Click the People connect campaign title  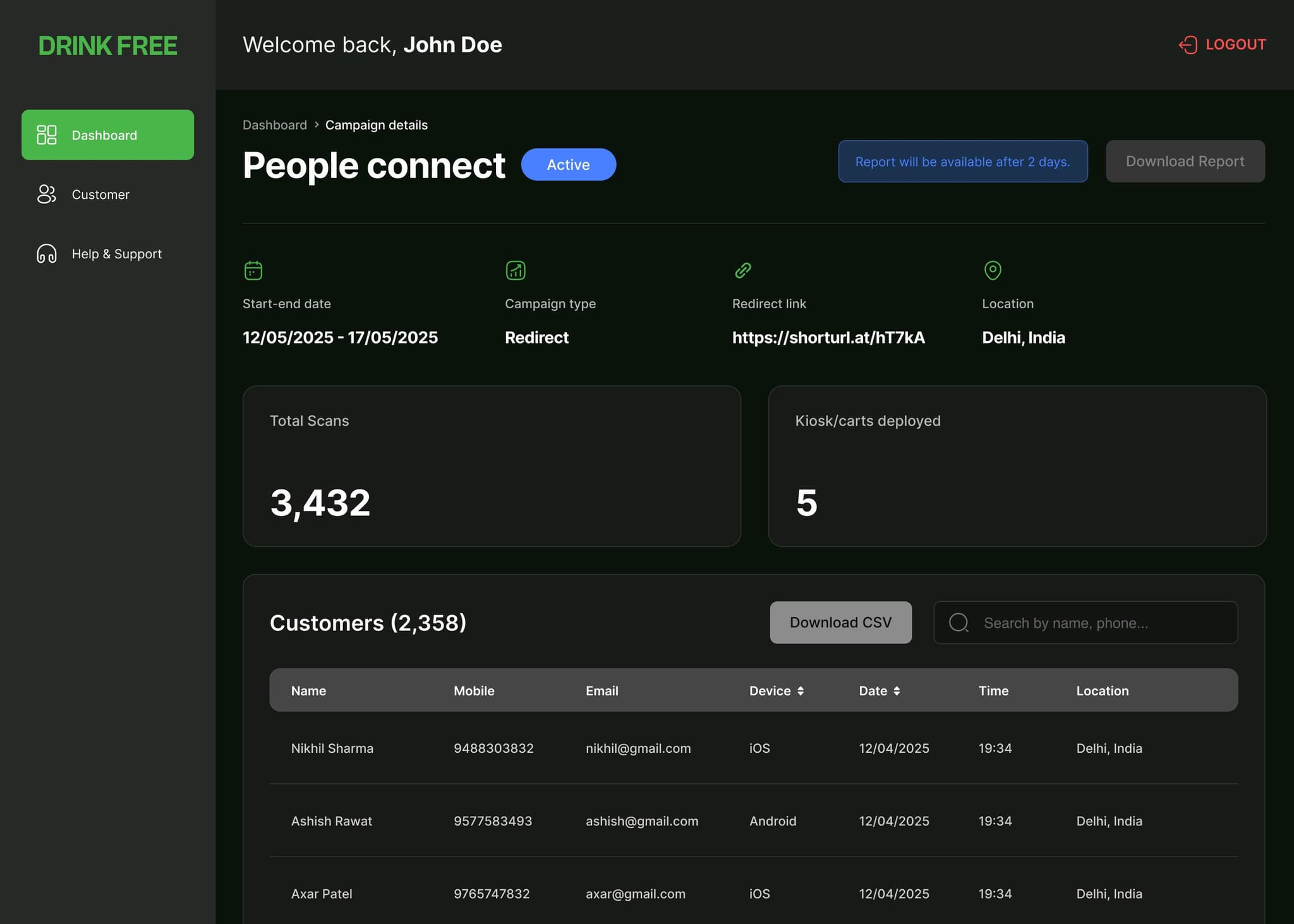tap(374, 165)
